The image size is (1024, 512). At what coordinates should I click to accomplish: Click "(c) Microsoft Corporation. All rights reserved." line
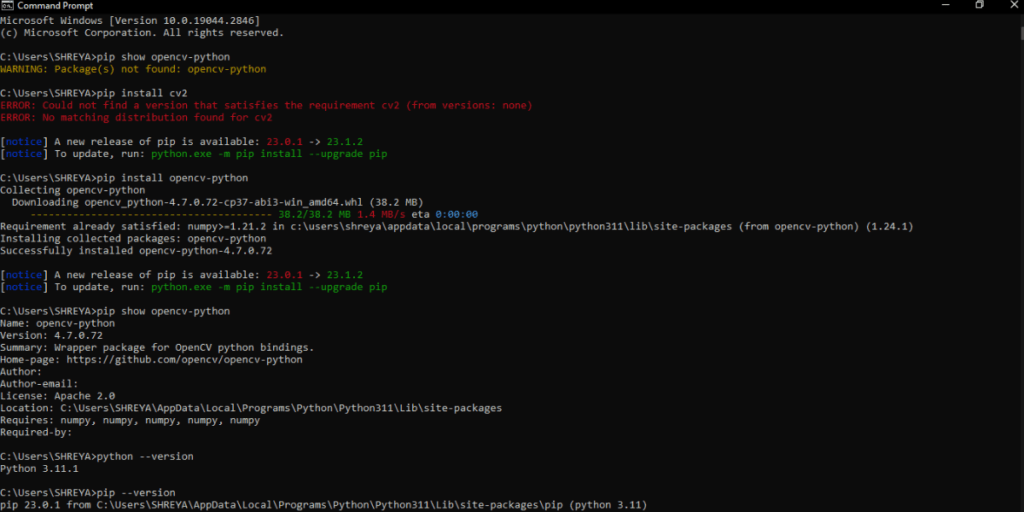coord(142,32)
